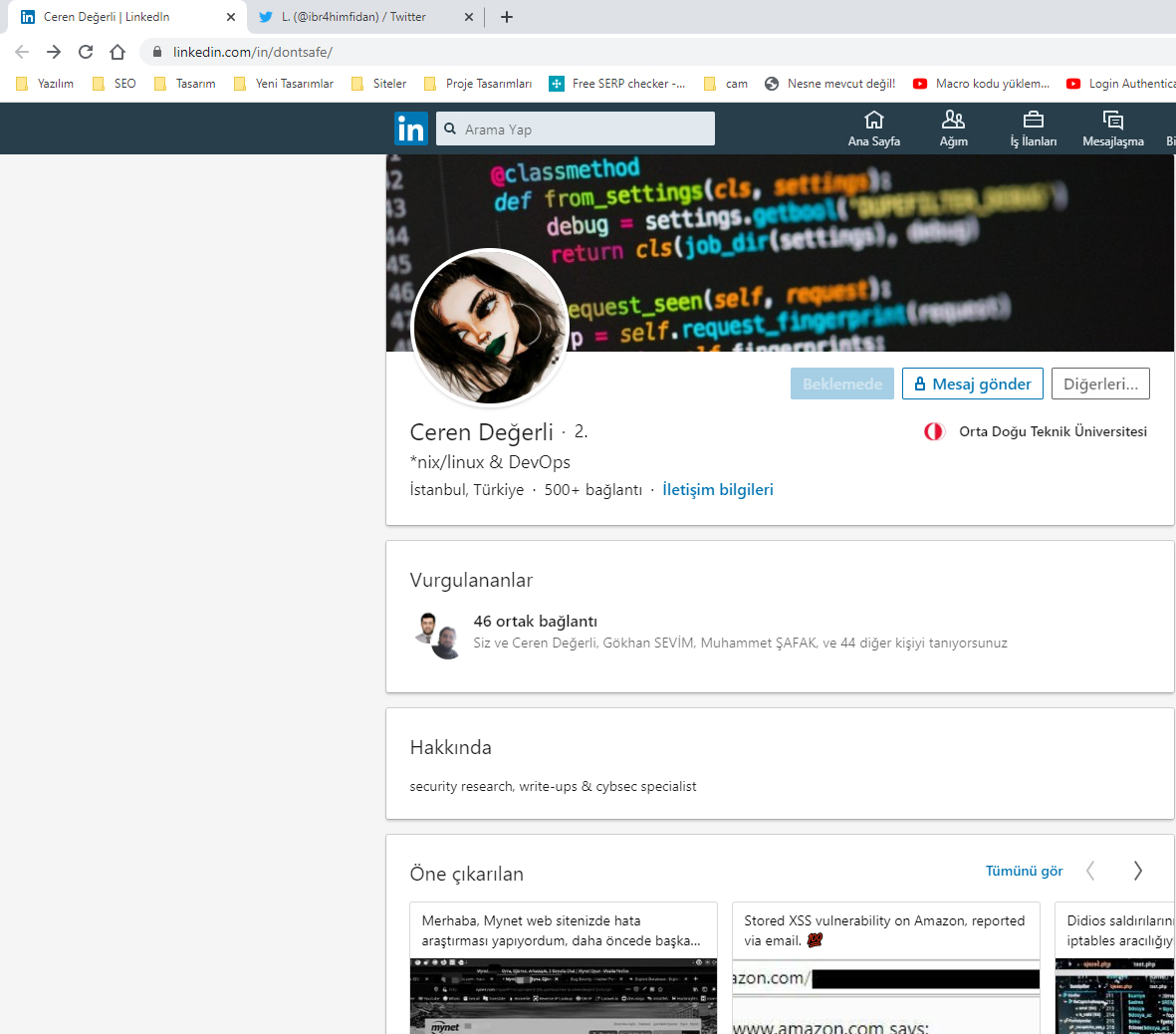
Task: Click mutual connections avatar thumbnails
Action: pyautogui.click(x=438, y=636)
